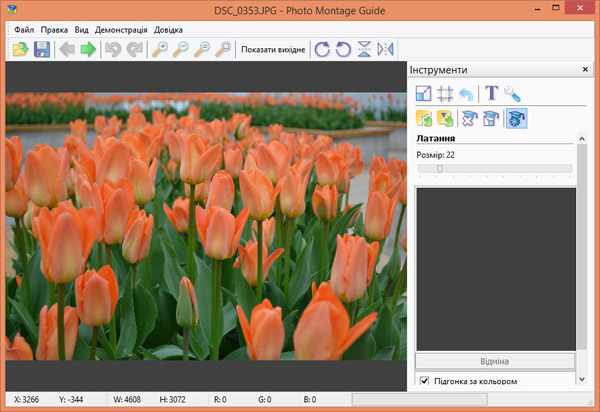Save the image with the floppy disk icon

click(42, 49)
